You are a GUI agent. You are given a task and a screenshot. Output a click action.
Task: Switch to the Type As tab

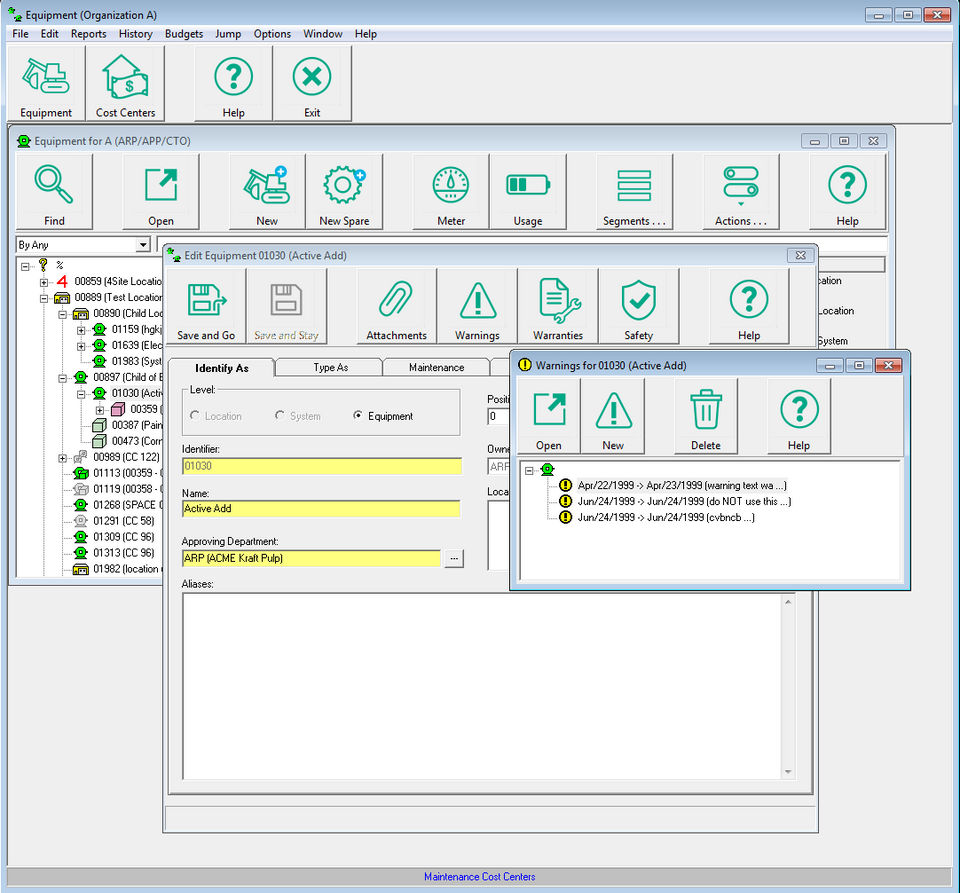point(330,368)
